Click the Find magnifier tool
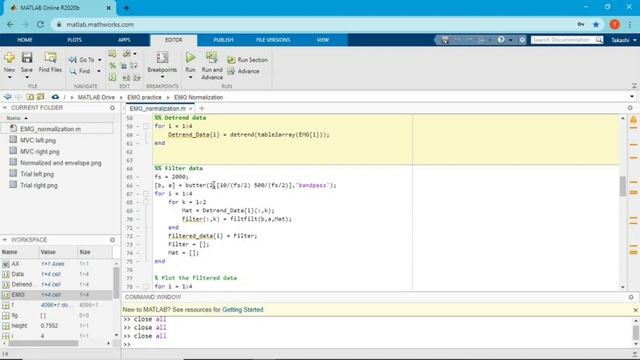 point(80,71)
